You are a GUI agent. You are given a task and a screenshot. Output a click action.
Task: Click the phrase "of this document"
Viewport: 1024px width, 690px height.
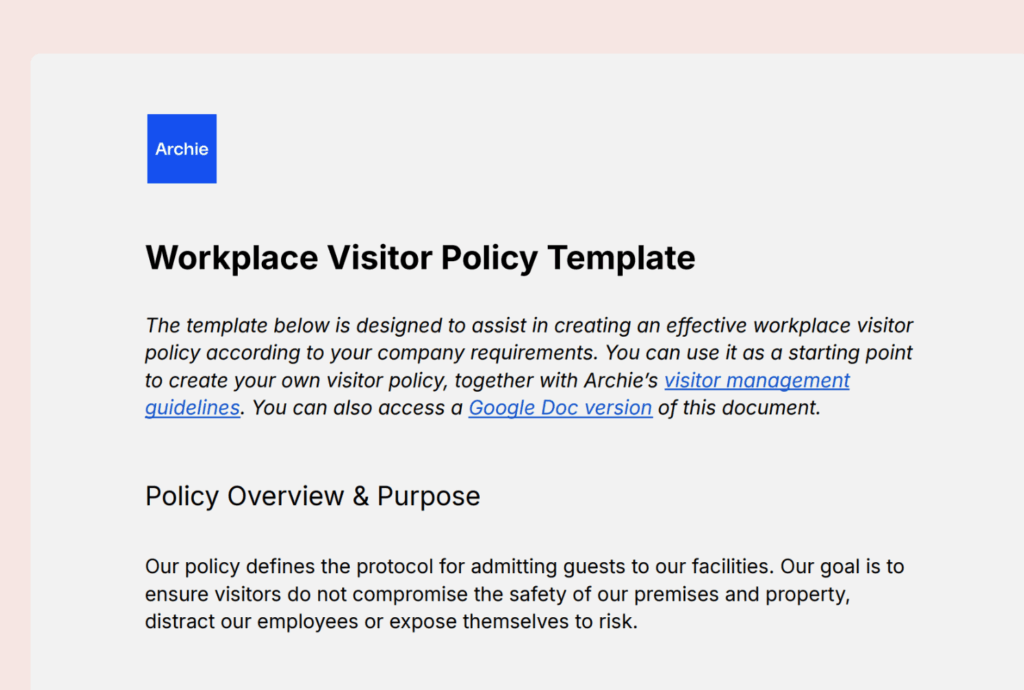pos(738,407)
